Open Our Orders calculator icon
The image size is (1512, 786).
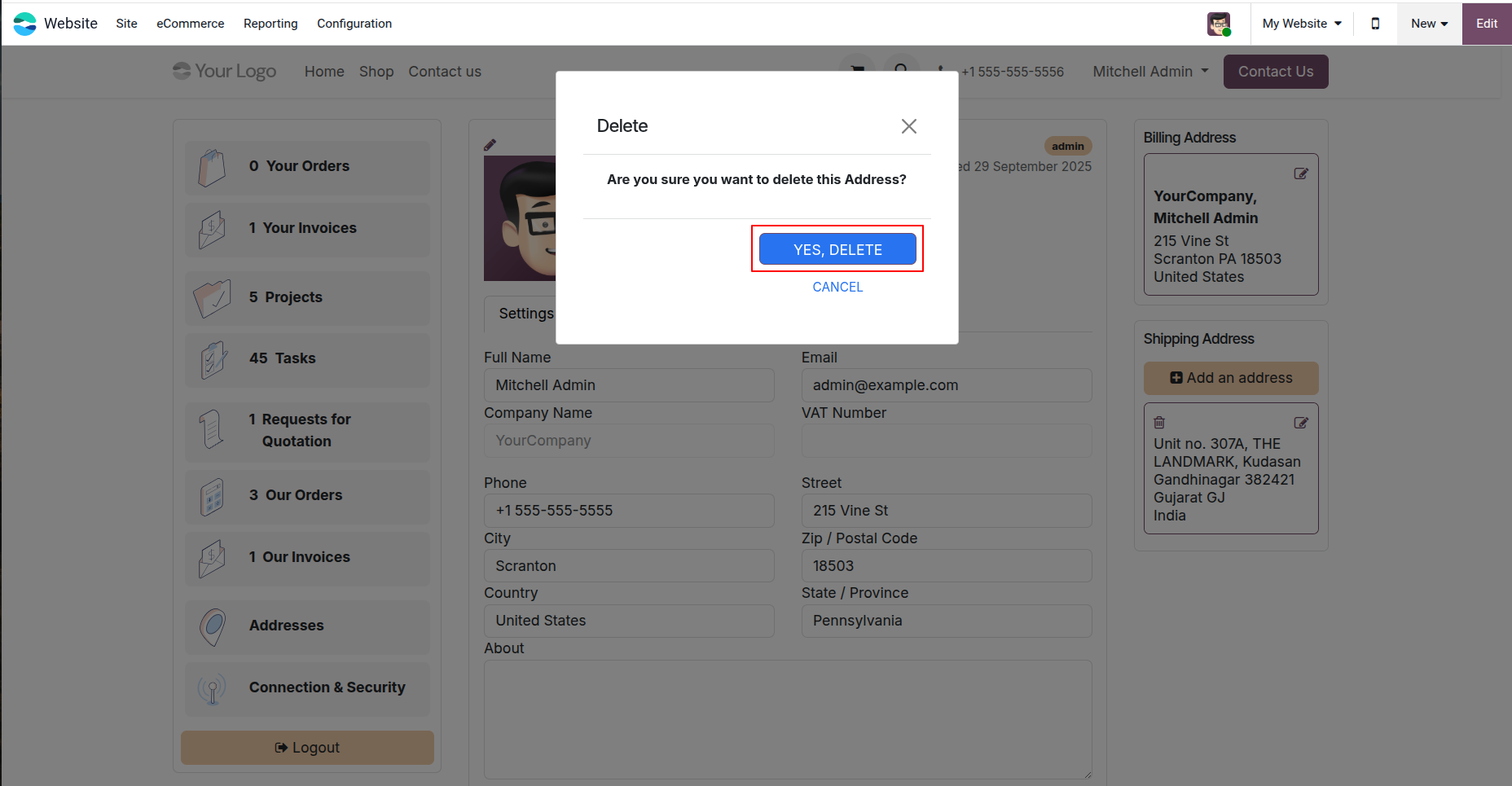coord(212,497)
